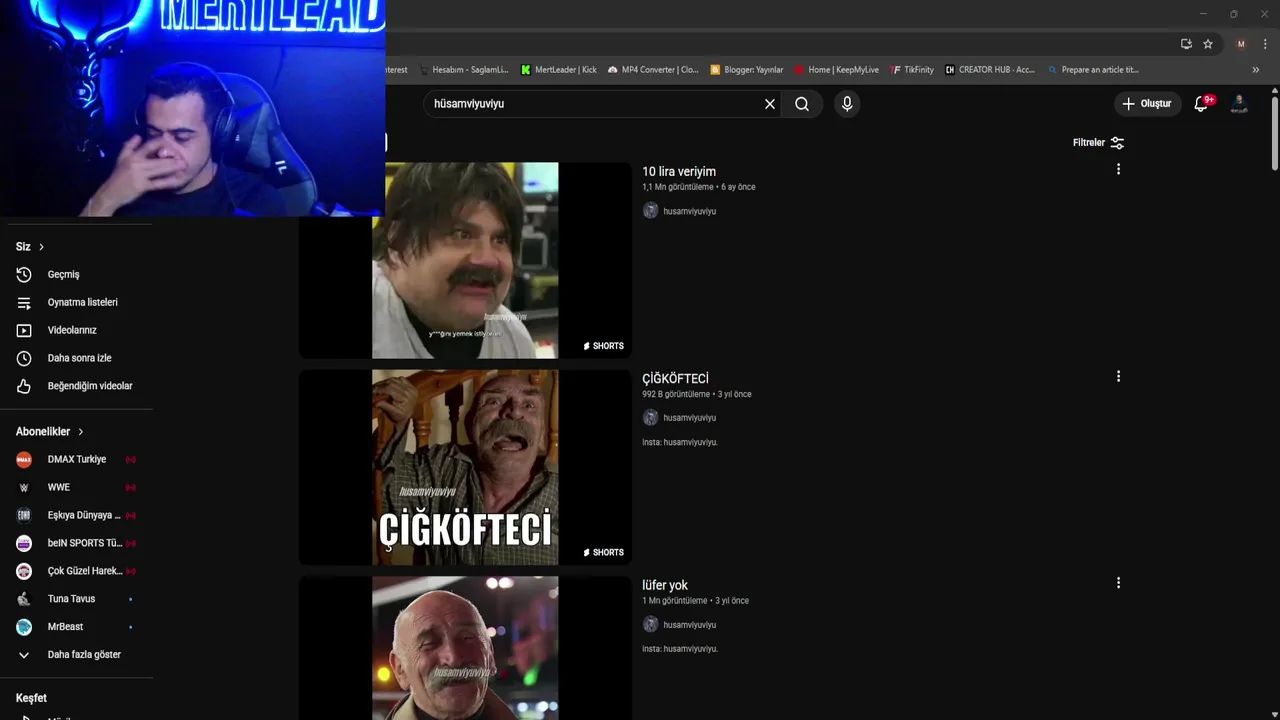This screenshot has height=720, width=1280.
Task: Open 'Çok Güzel Harek...' subscription
Action: point(76,571)
